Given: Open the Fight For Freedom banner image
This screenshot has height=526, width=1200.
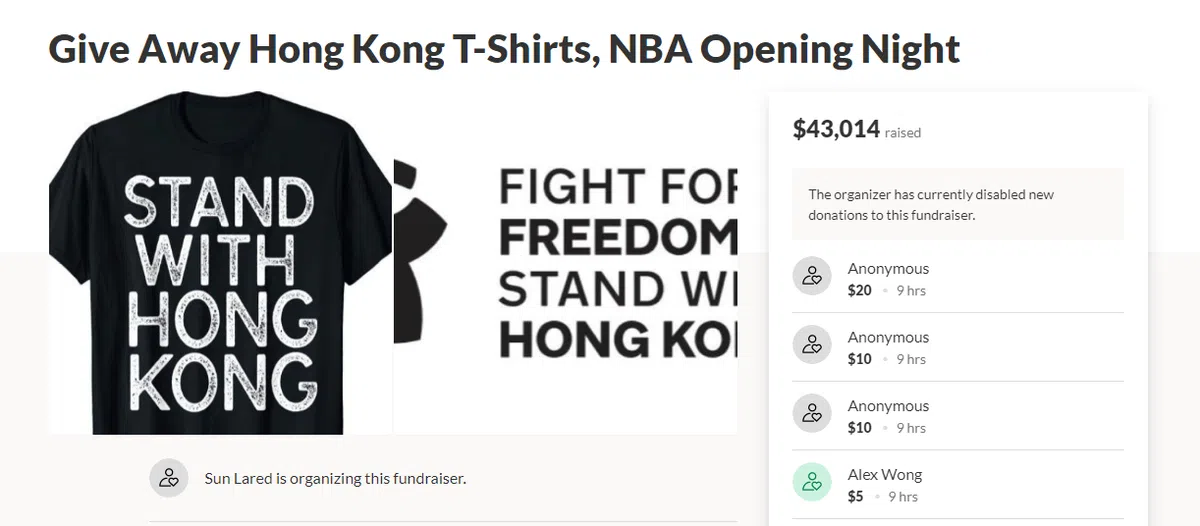Looking at the screenshot, I should pyautogui.click(x=616, y=264).
